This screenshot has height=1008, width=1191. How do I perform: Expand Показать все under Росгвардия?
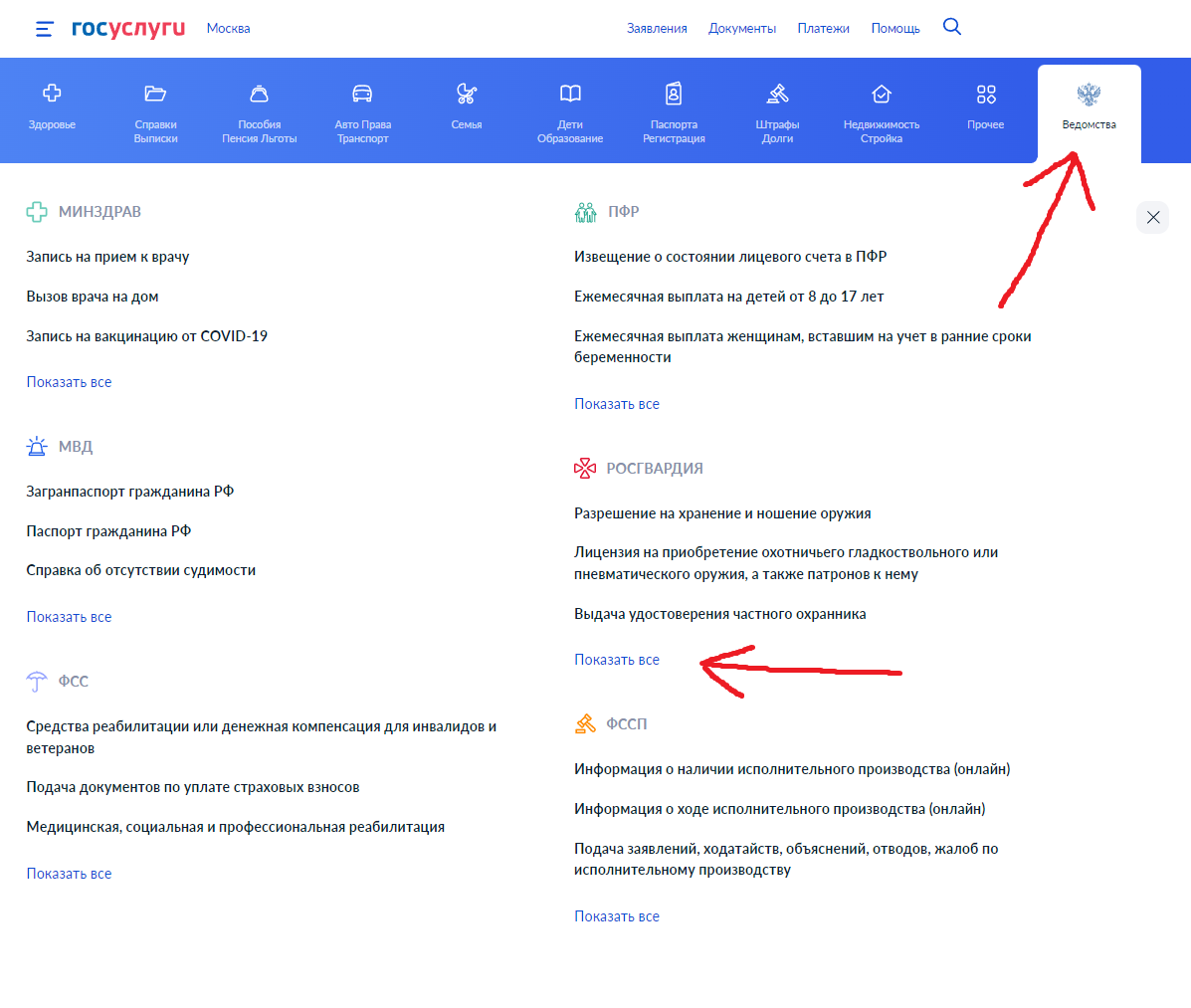[x=617, y=660]
